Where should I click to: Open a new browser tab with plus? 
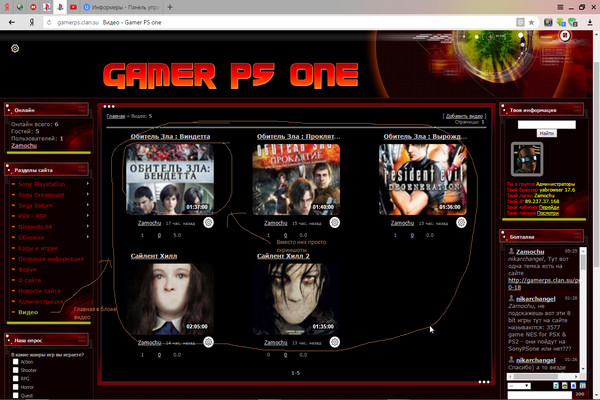tap(170, 7)
